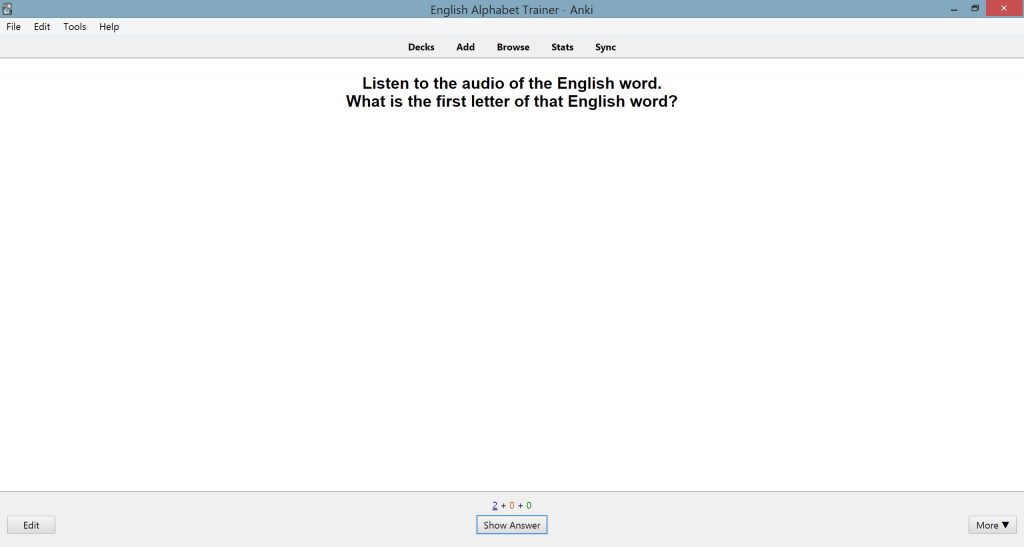This screenshot has height=547, width=1024.
Task: View deck Stats
Action: 562,47
